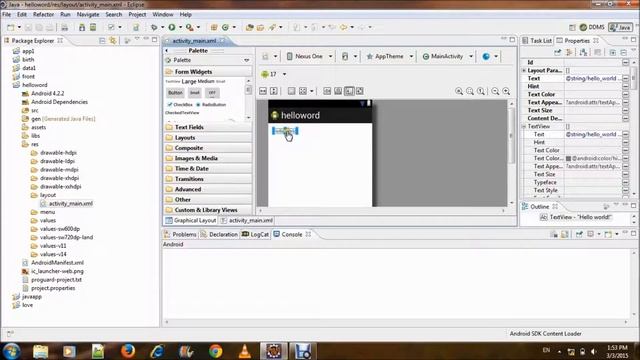The width and height of the screenshot is (640, 360).
Task: Open the Refactor menu
Action: (x=43, y=14)
